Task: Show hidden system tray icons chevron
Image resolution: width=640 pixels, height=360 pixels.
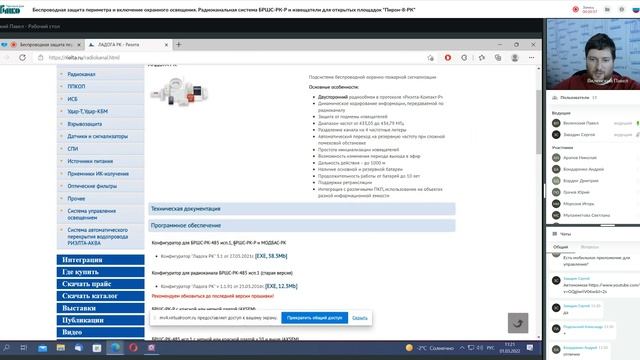Action: (x=462, y=348)
